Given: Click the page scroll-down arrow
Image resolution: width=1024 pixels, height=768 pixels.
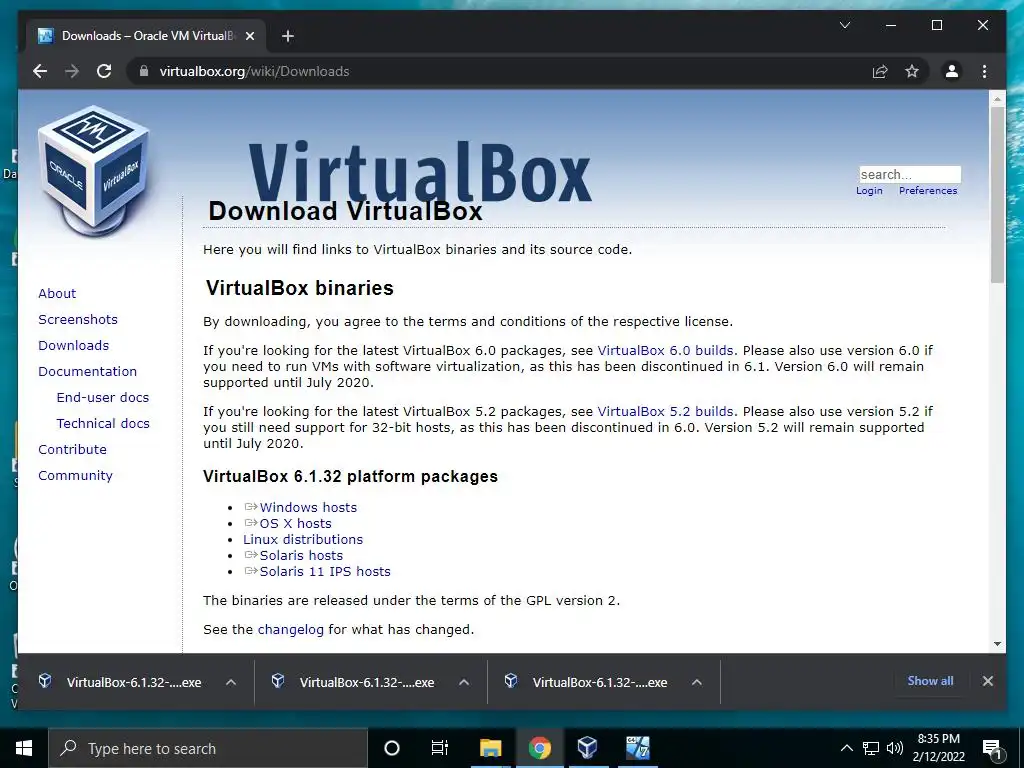Looking at the screenshot, I should 997,644.
